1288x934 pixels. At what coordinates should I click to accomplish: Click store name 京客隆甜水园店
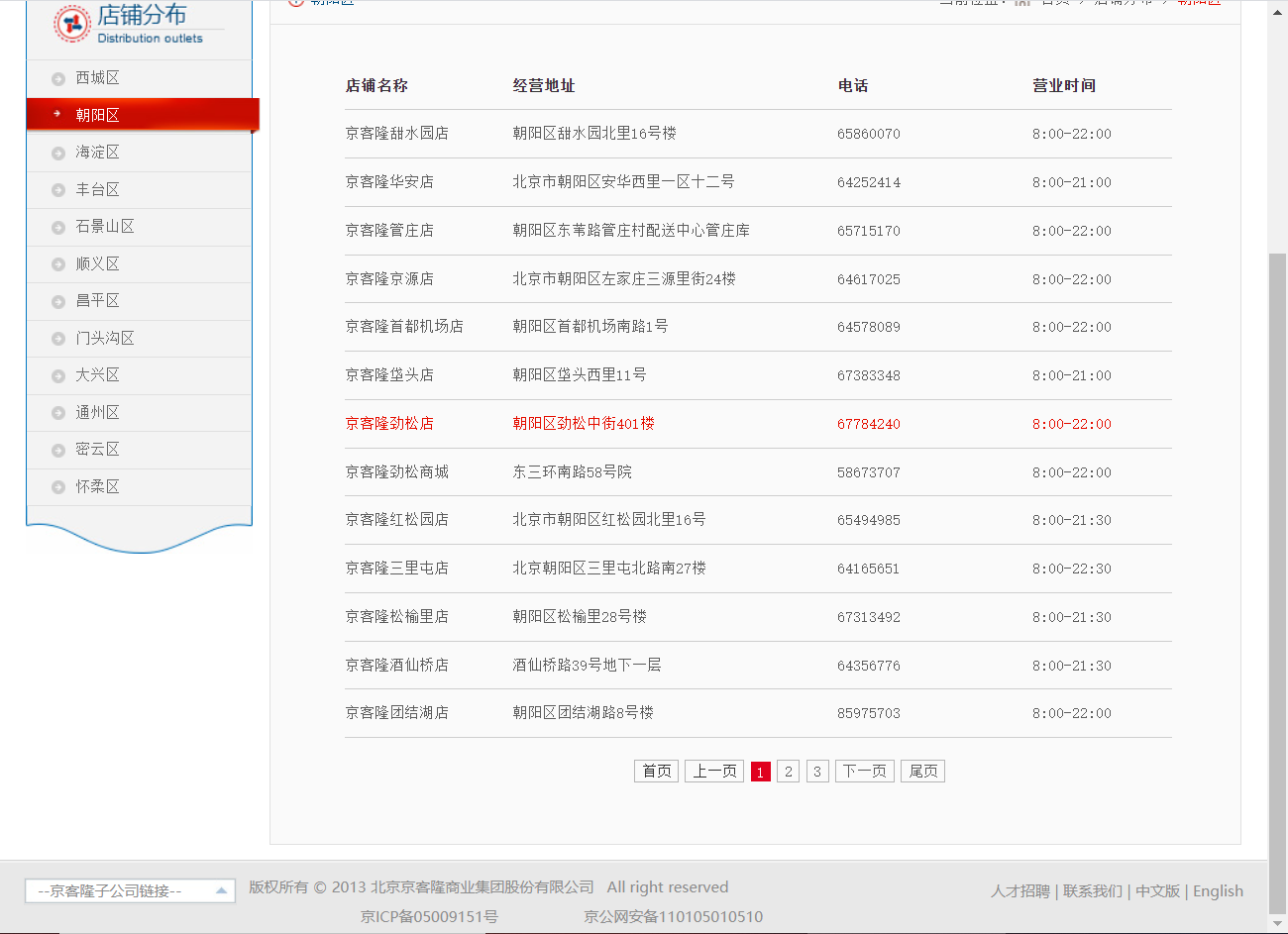click(396, 134)
